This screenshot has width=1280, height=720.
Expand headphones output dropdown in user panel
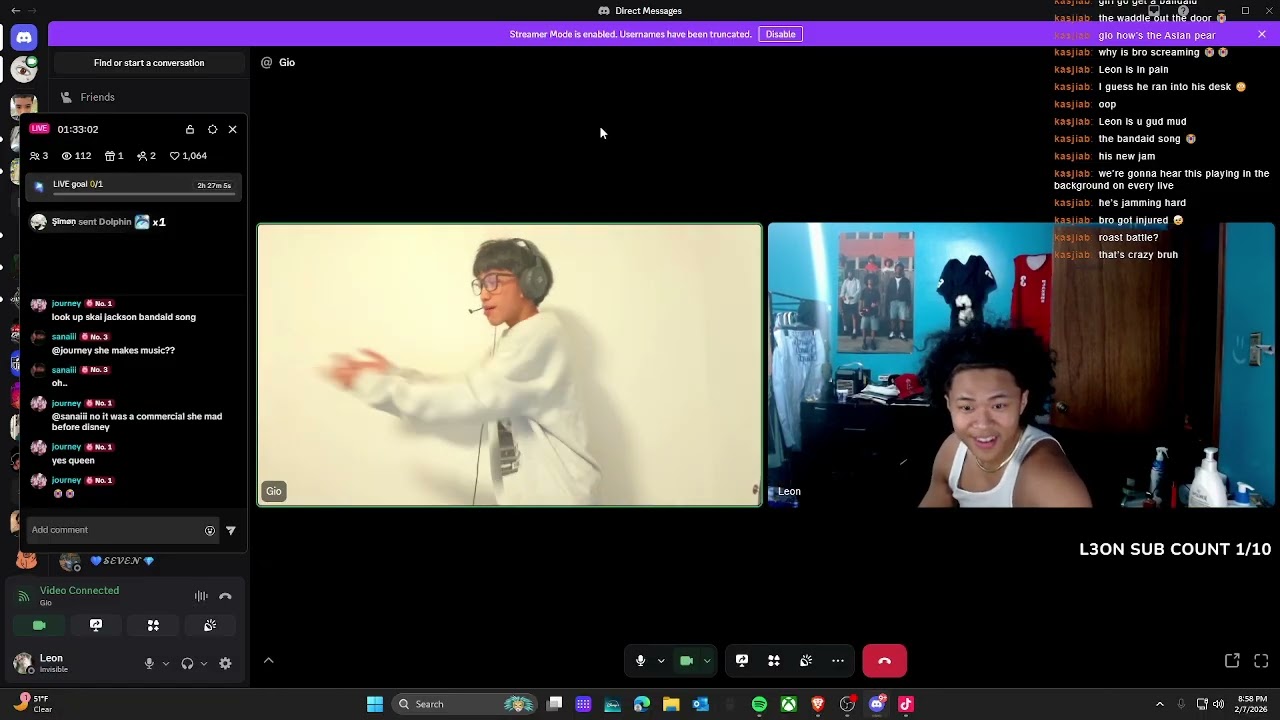tap(204, 664)
